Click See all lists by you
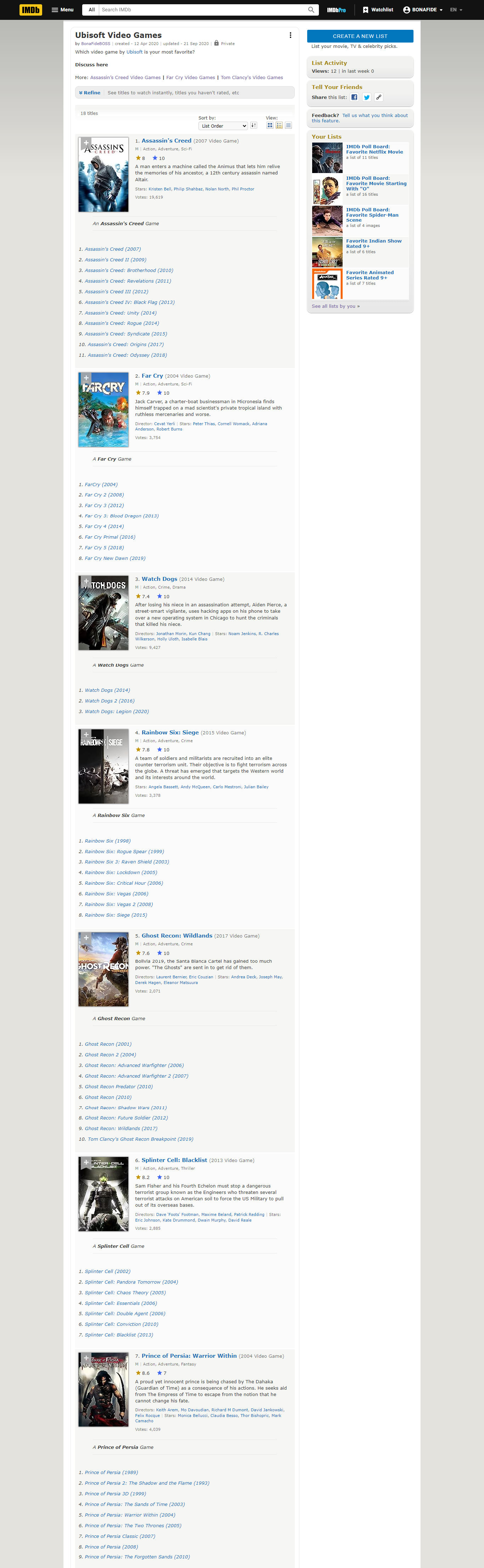Viewport: 484px width, 1568px height. point(336,306)
